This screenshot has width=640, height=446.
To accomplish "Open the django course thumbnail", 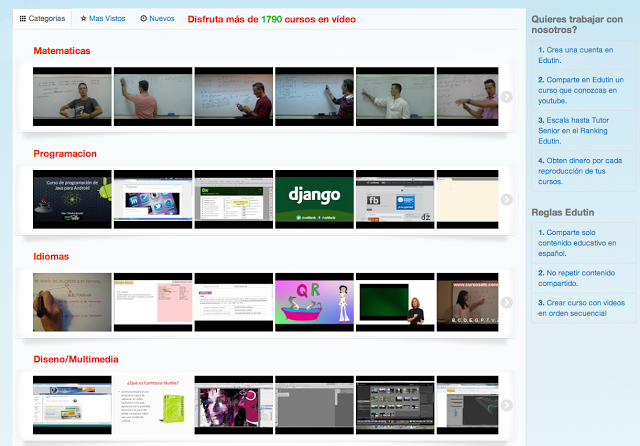I will 315,200.
